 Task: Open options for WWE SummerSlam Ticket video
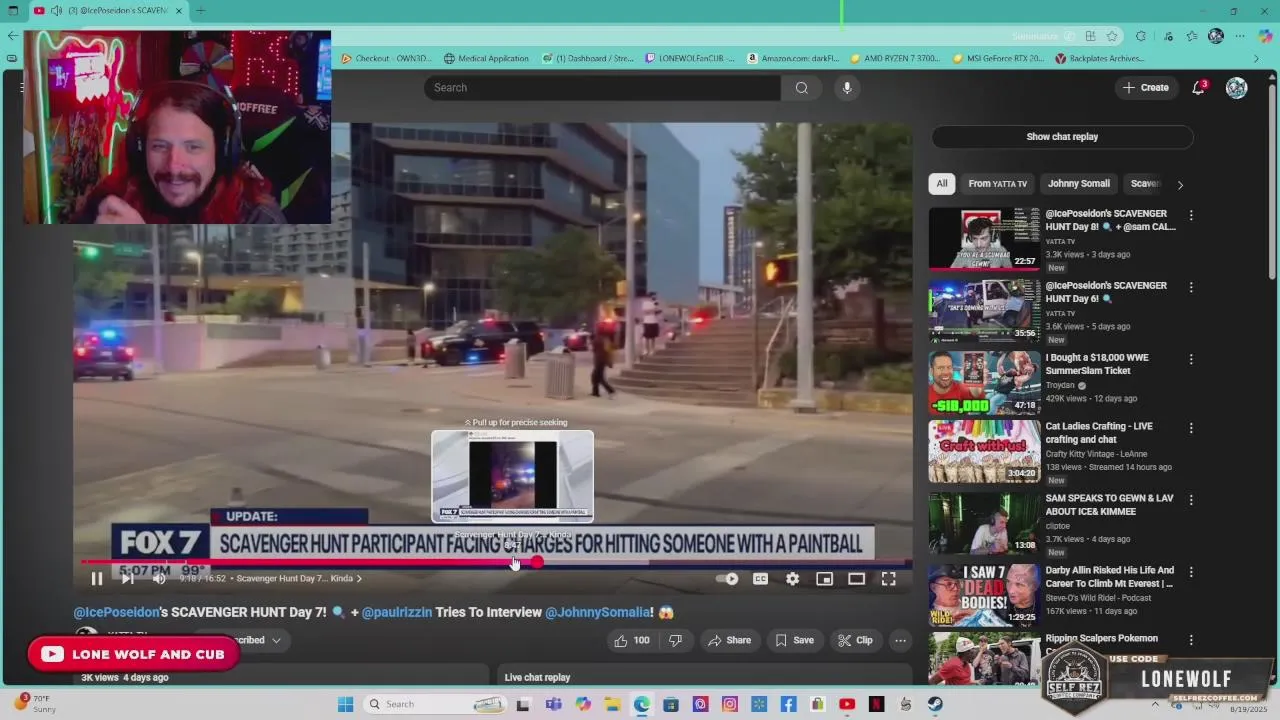click(1190, 359)
